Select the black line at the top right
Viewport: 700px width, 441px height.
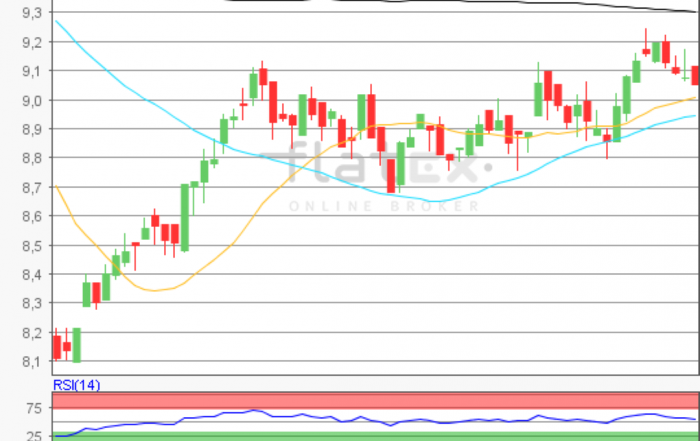pyautogui.click(x=640, y=7)
